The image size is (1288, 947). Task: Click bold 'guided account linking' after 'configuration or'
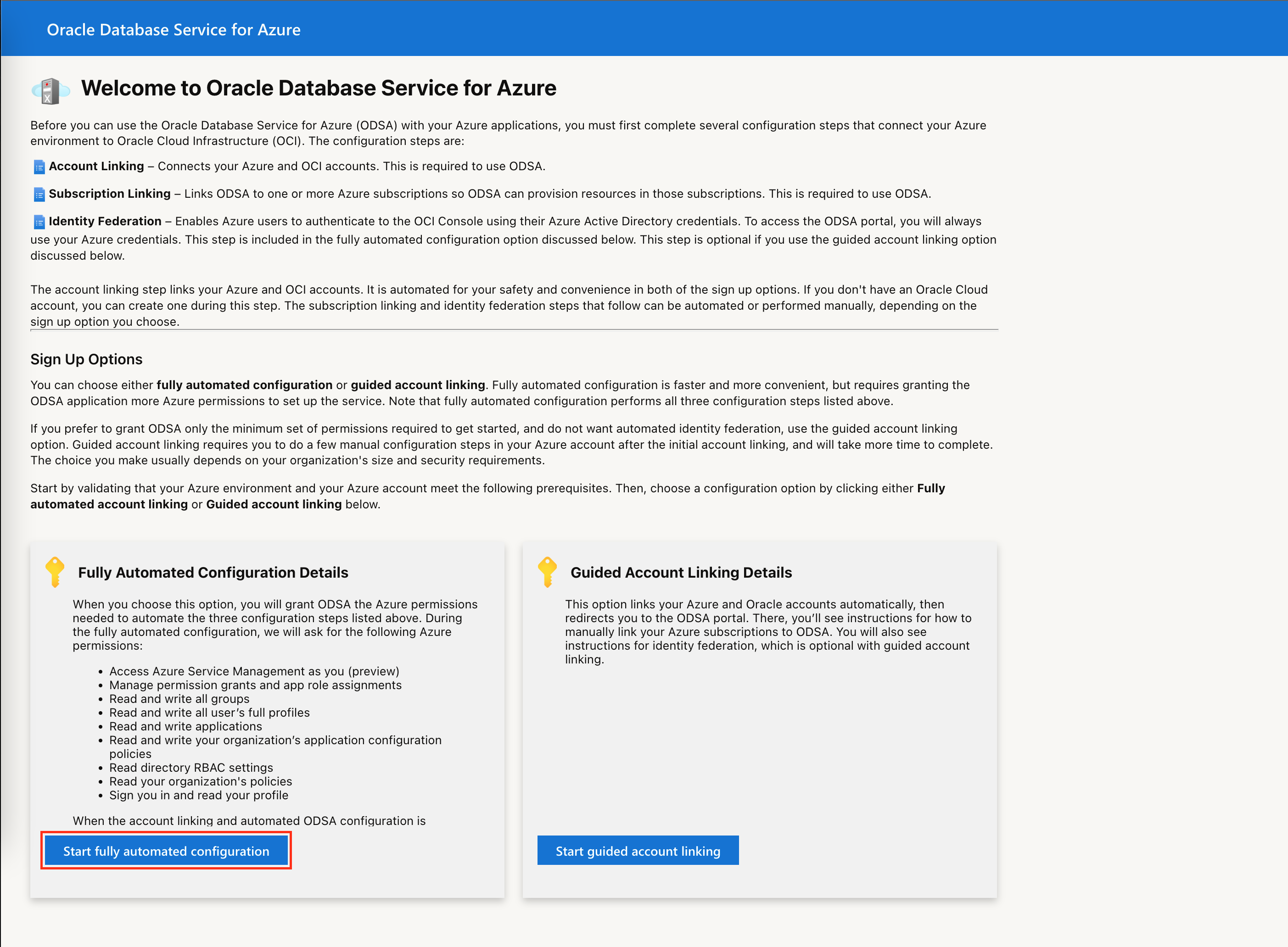(418, 385)
